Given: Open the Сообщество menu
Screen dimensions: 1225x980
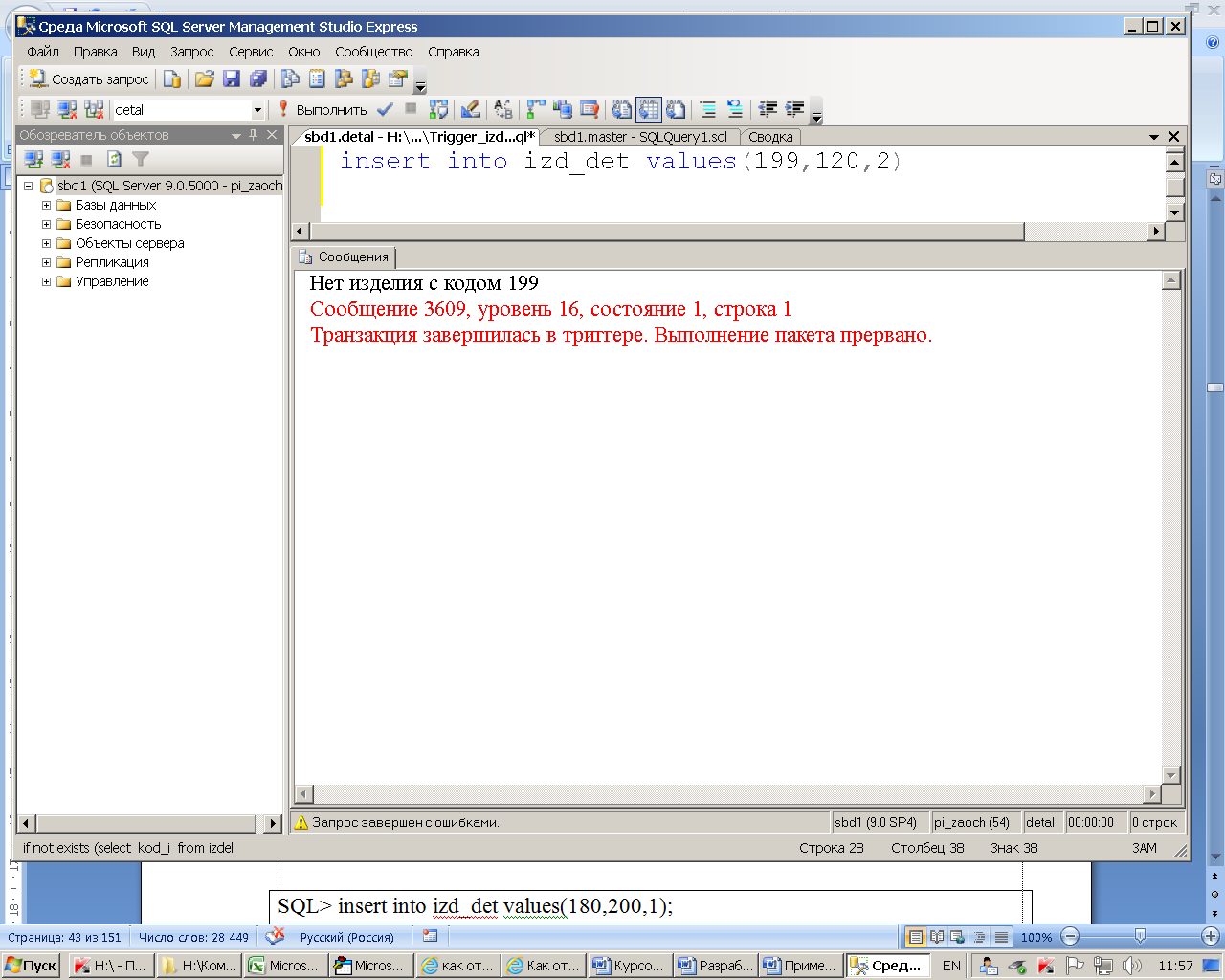Looking at the screenshot, I should 374,52.
